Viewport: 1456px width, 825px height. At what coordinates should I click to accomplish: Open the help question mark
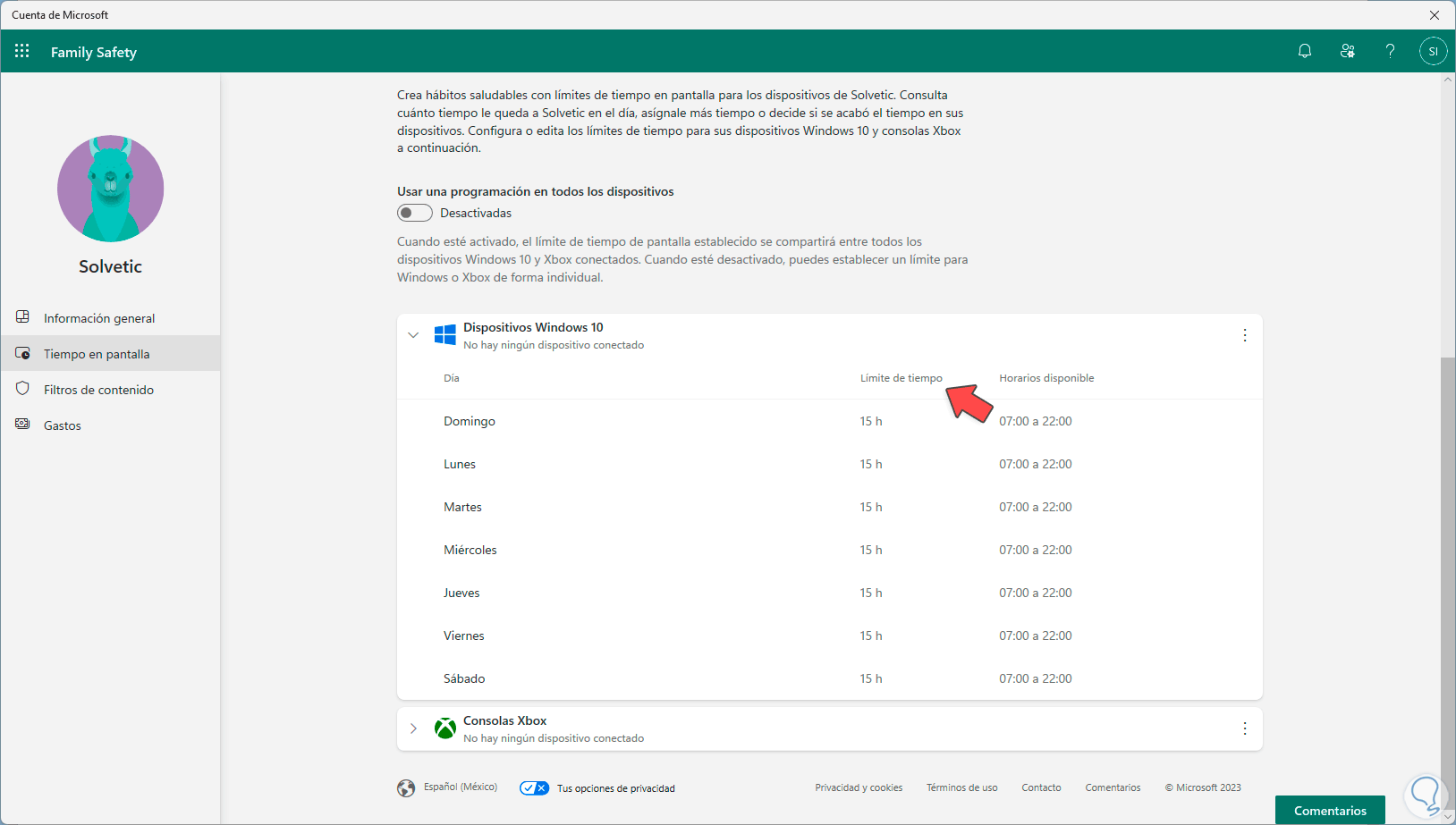coord(1390,51)
